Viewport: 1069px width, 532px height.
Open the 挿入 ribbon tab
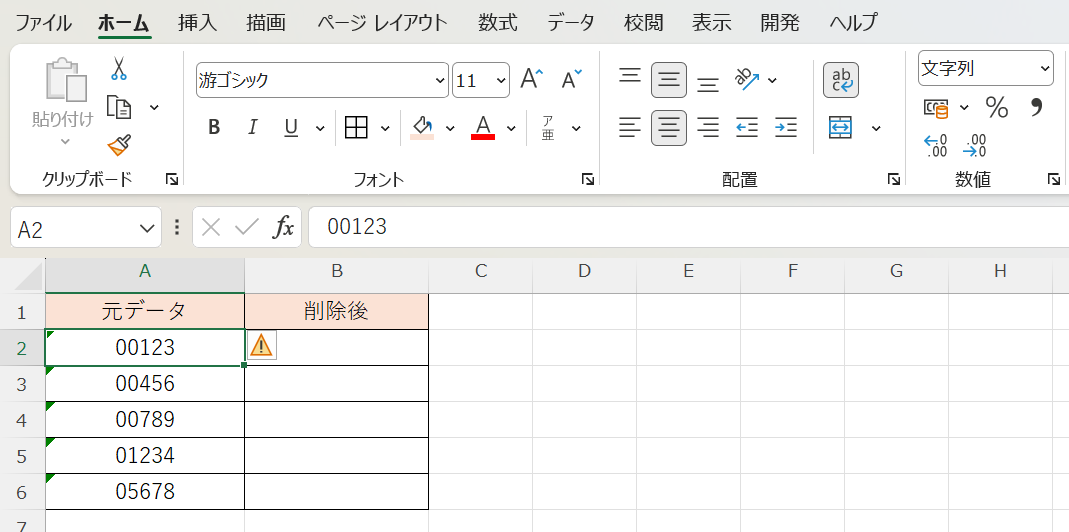[x=197, y=22]
